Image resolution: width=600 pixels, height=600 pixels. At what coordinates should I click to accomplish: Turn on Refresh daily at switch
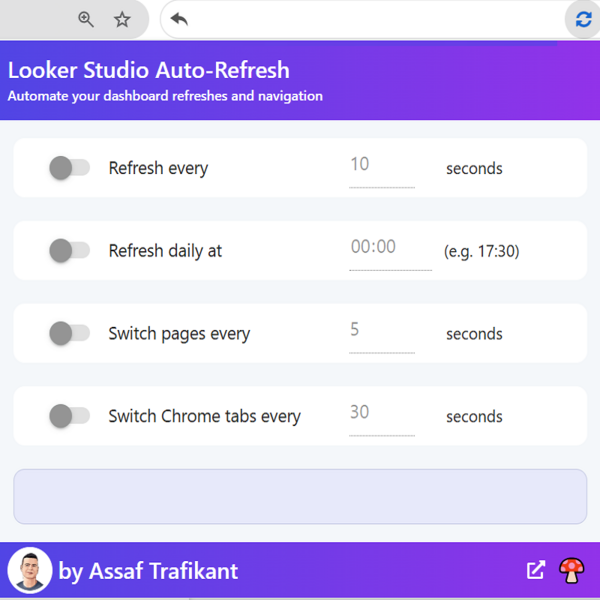(x=69, y=251)
